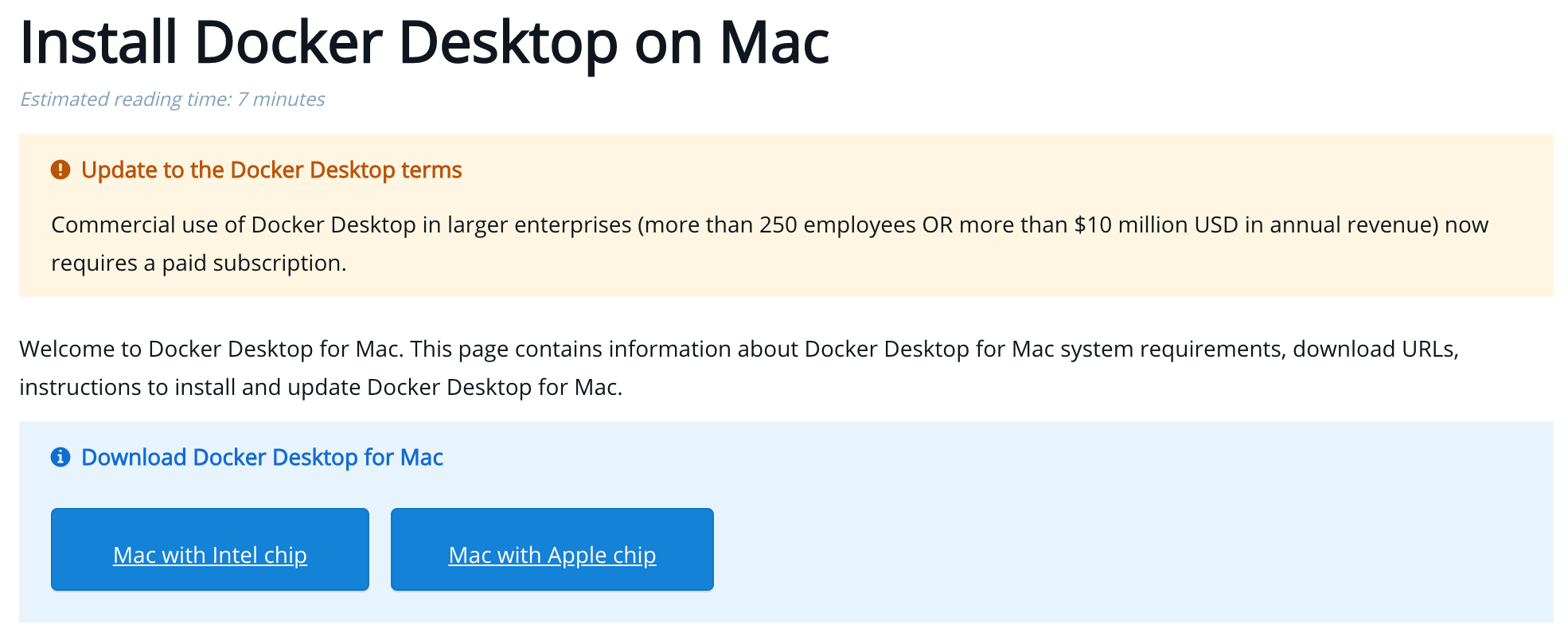Image resolution: width=1568 pixels, height=629 pixels.
Task: Click the orange exclamation alert icon
Action: pyautogui.click(x=60, y=169)
